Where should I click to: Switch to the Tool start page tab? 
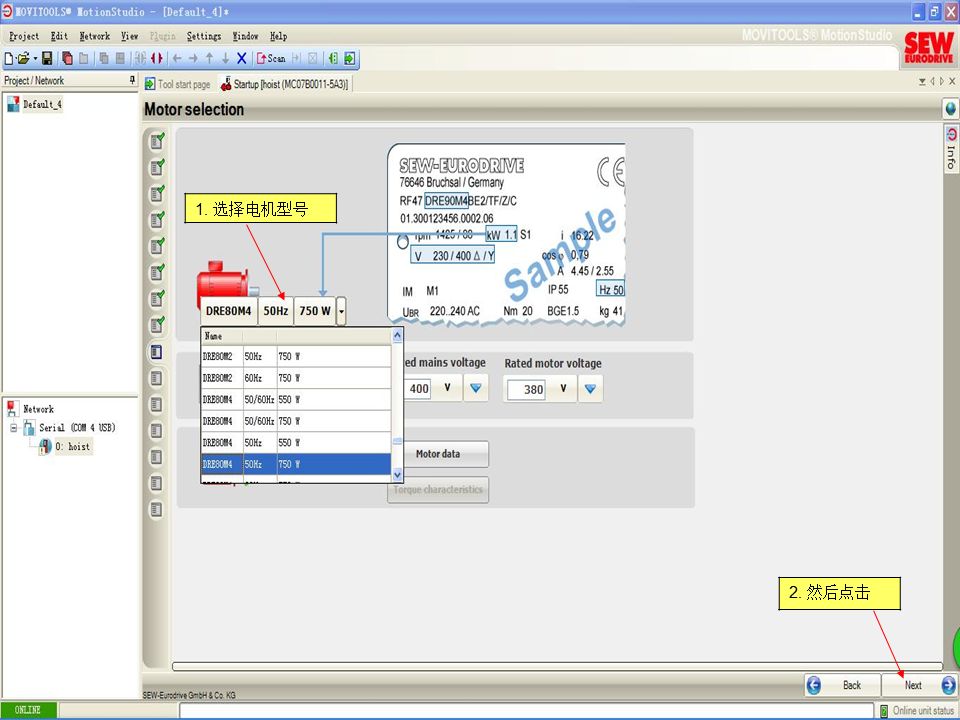[x=178, y=84]
